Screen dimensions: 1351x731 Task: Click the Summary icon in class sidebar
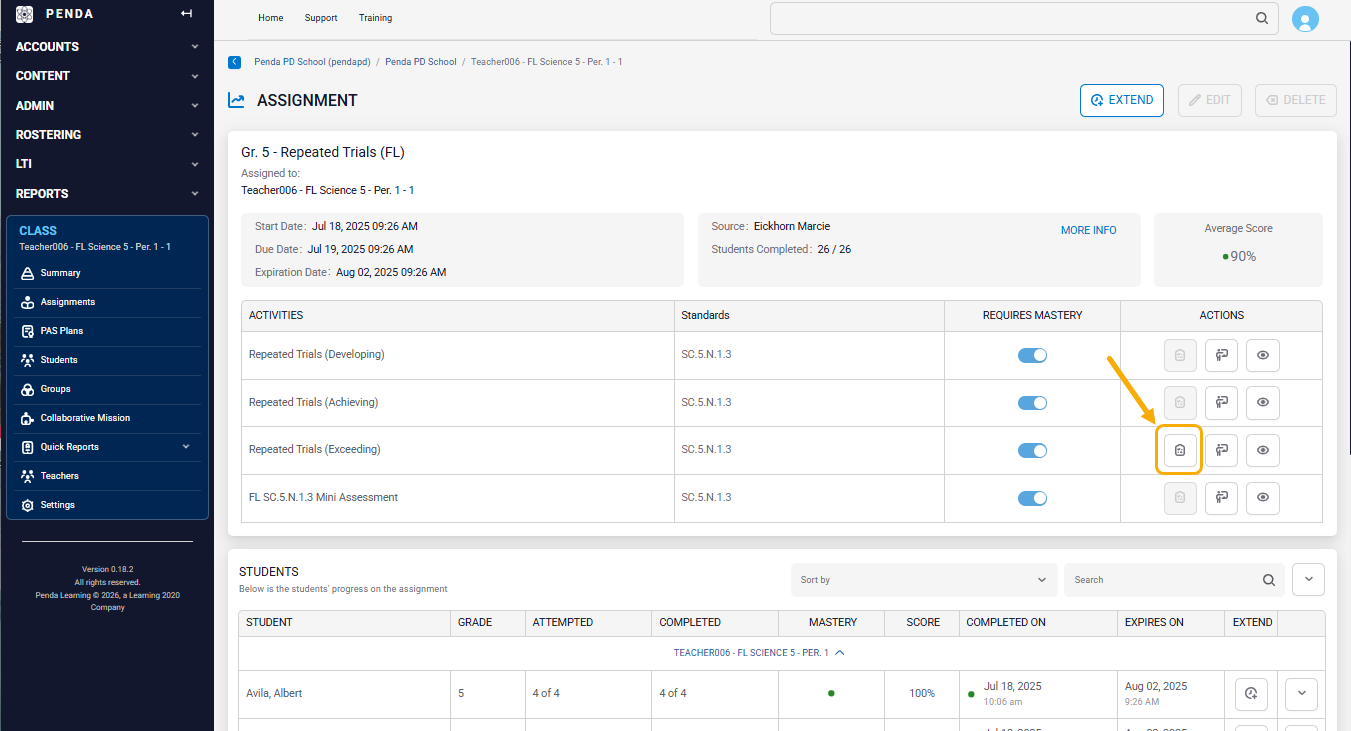point(28,273)
